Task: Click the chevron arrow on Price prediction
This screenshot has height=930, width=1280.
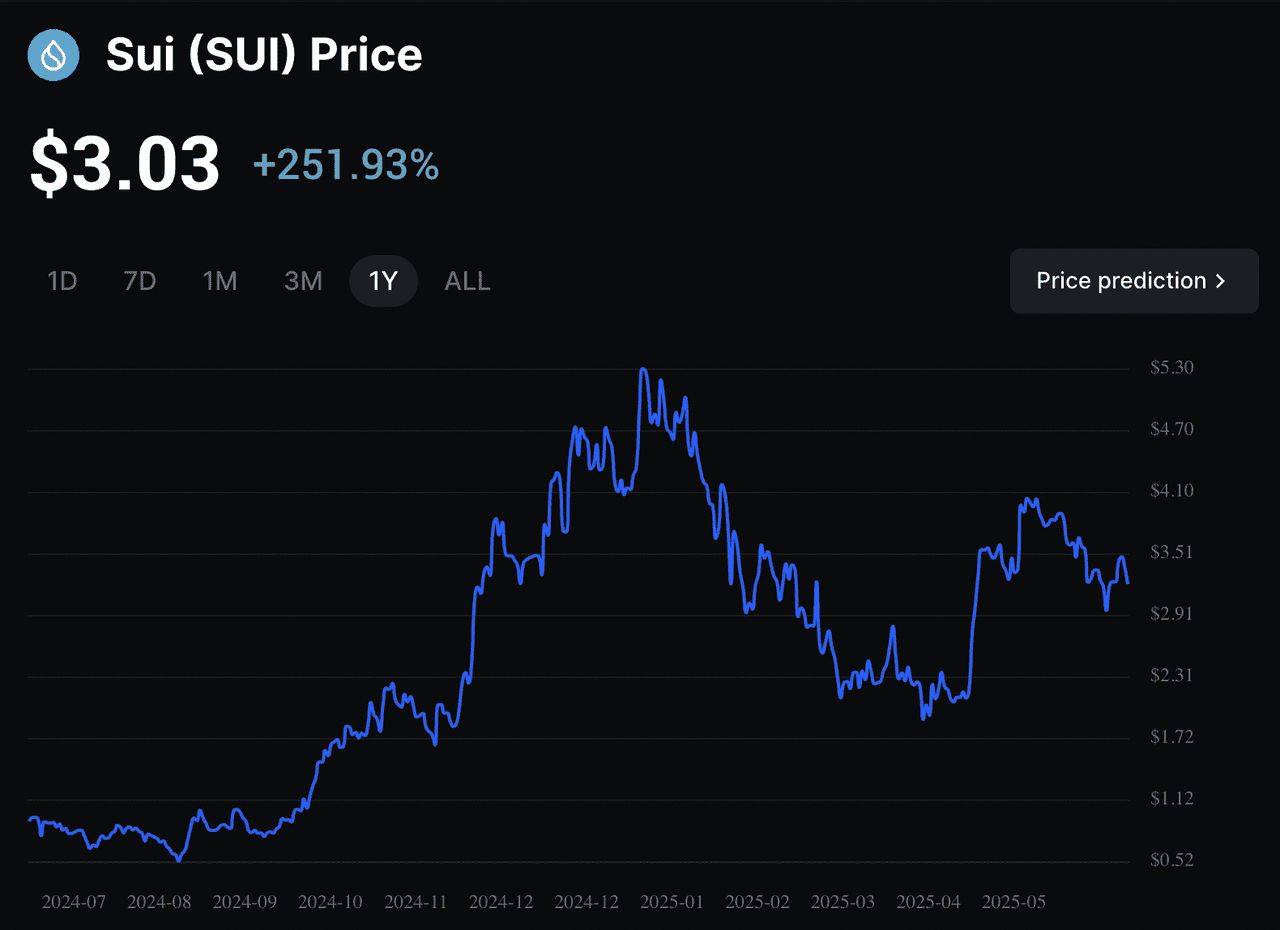Action: pyautogui.click(x=1220, y=281)
